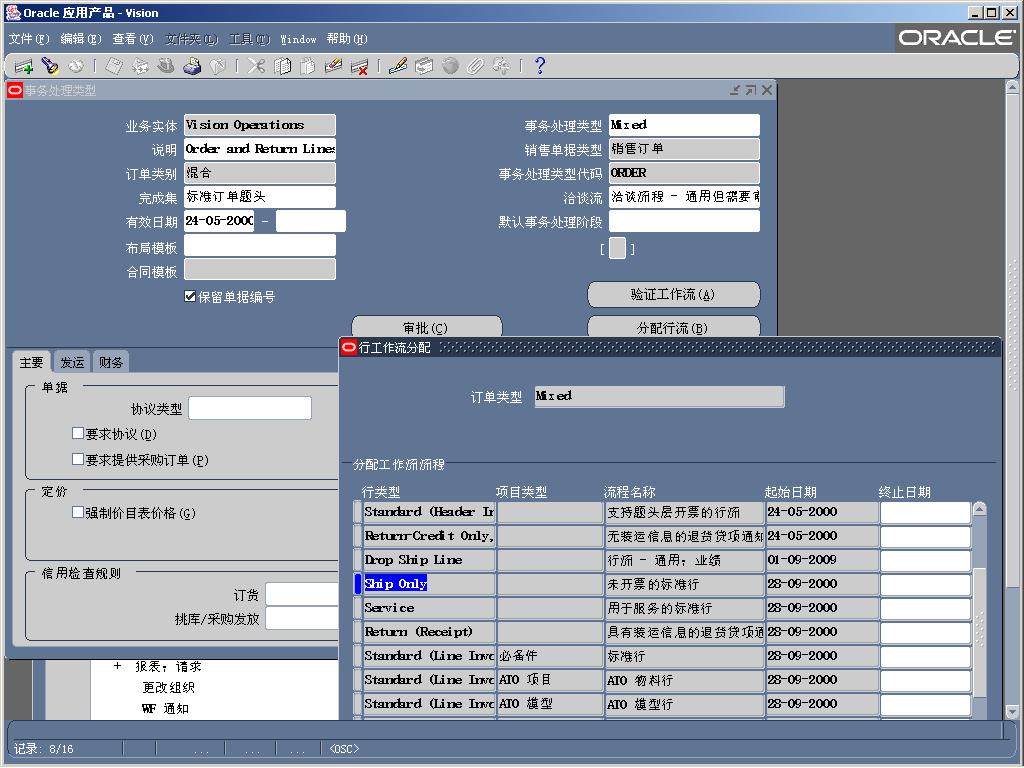Click up arrow of main window scrollbar
Screen dimensions: 1024x768
[x=1012, y=87]
